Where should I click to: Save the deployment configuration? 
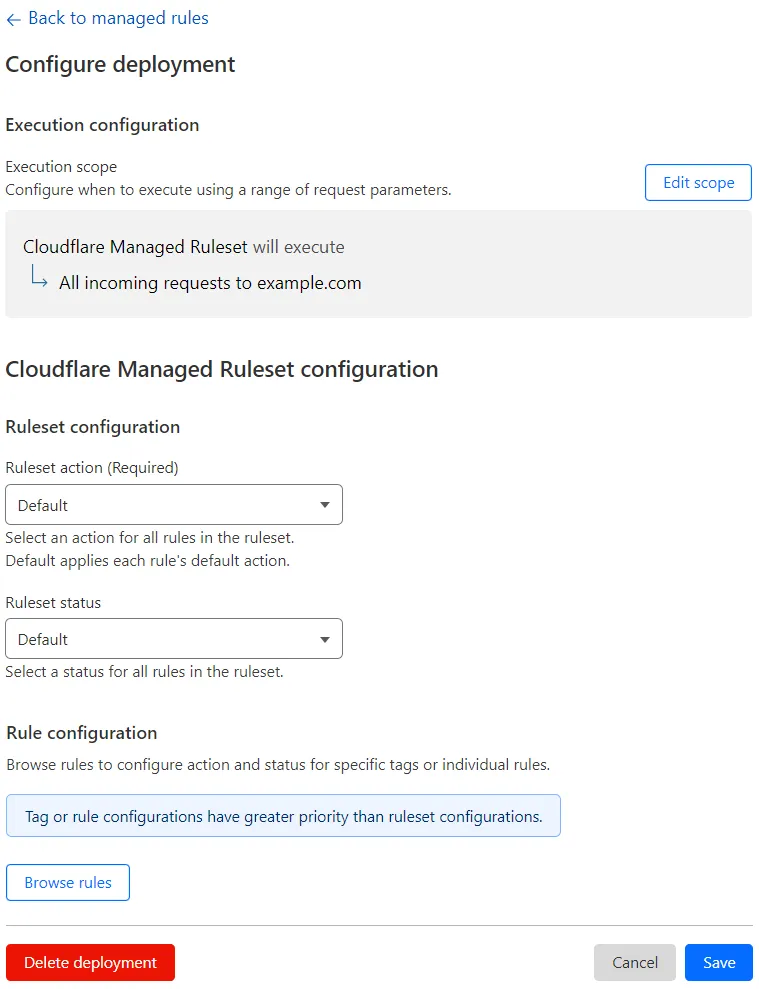tap(718, 962)
